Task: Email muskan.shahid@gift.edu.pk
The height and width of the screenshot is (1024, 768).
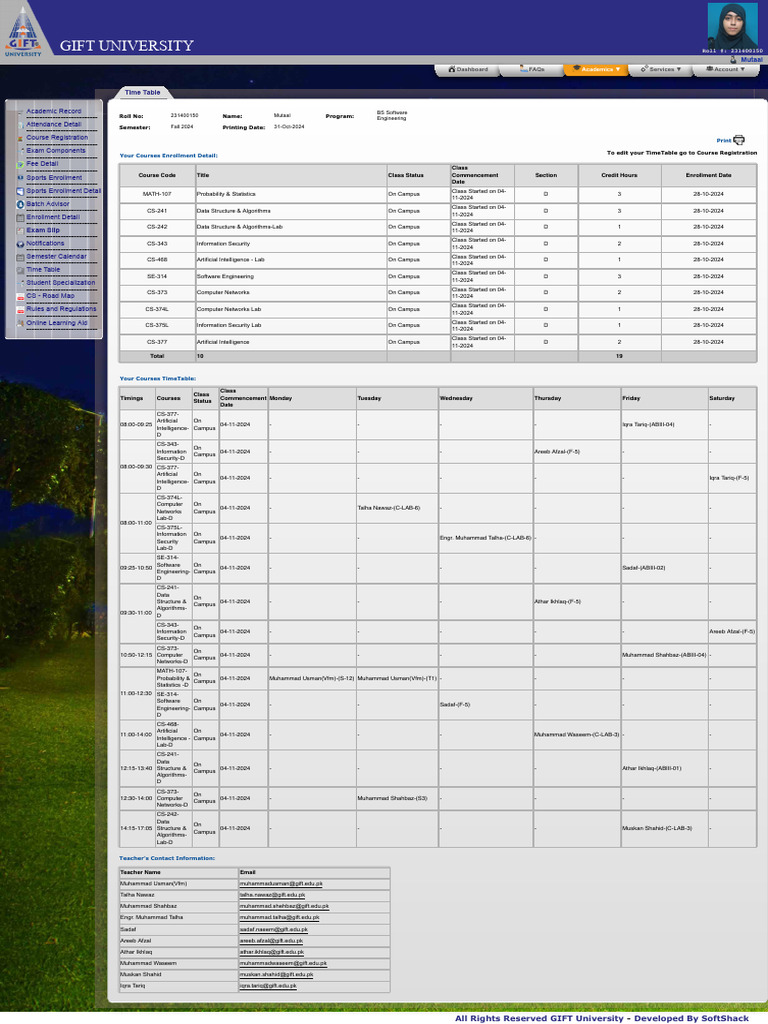Action: click(x=276, y=974)
